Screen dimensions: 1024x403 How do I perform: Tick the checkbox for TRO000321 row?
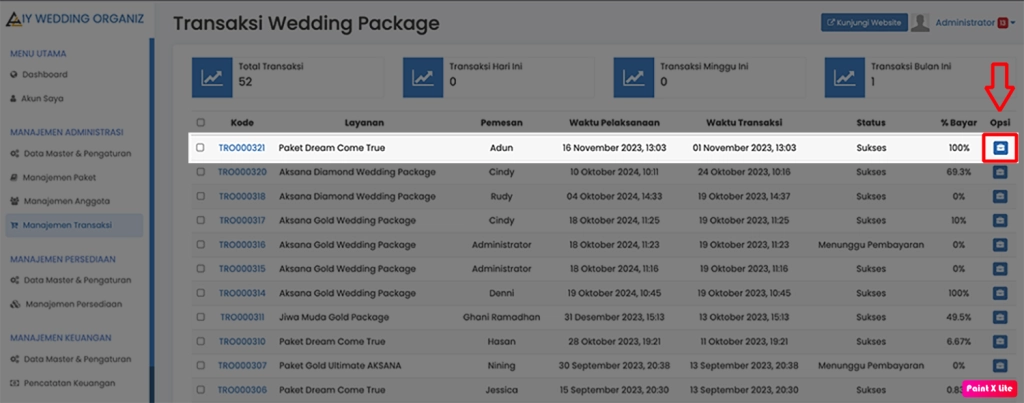click(x=200, y=148)
